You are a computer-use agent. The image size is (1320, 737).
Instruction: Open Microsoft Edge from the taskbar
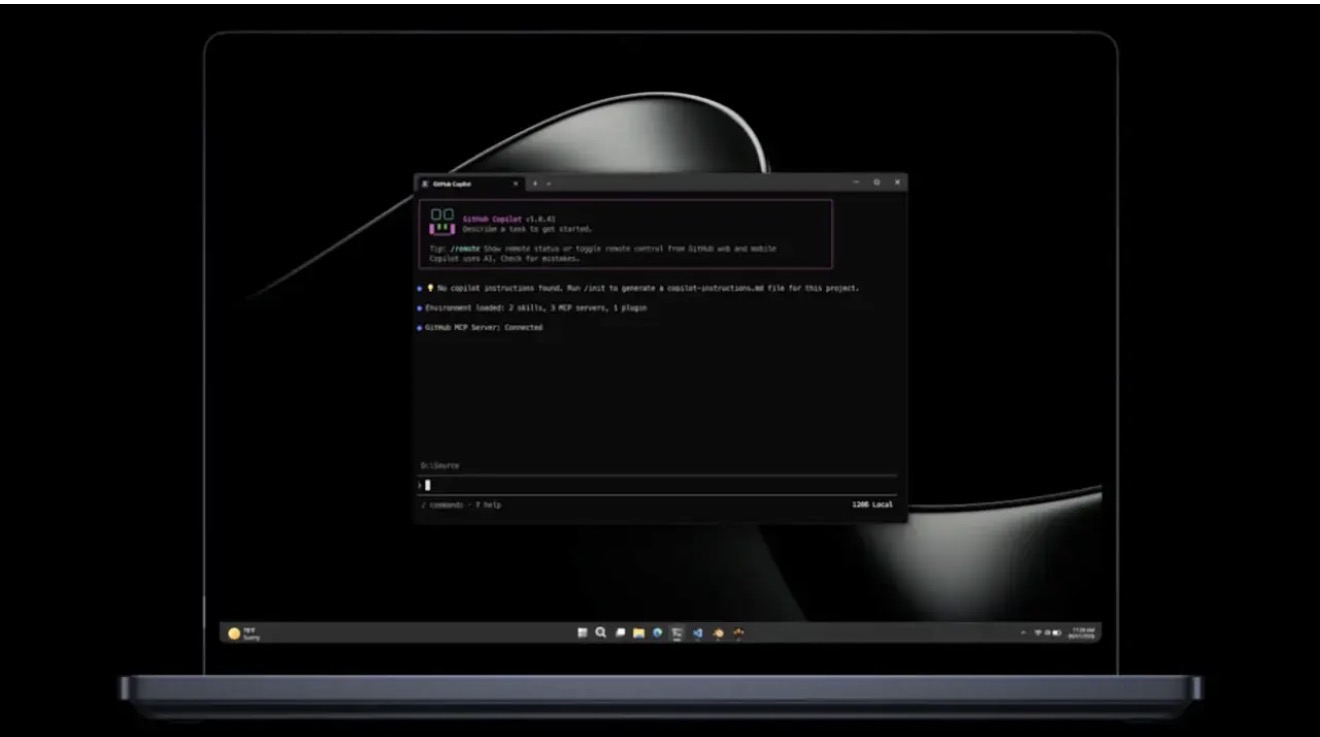click(x=657, y=632)
